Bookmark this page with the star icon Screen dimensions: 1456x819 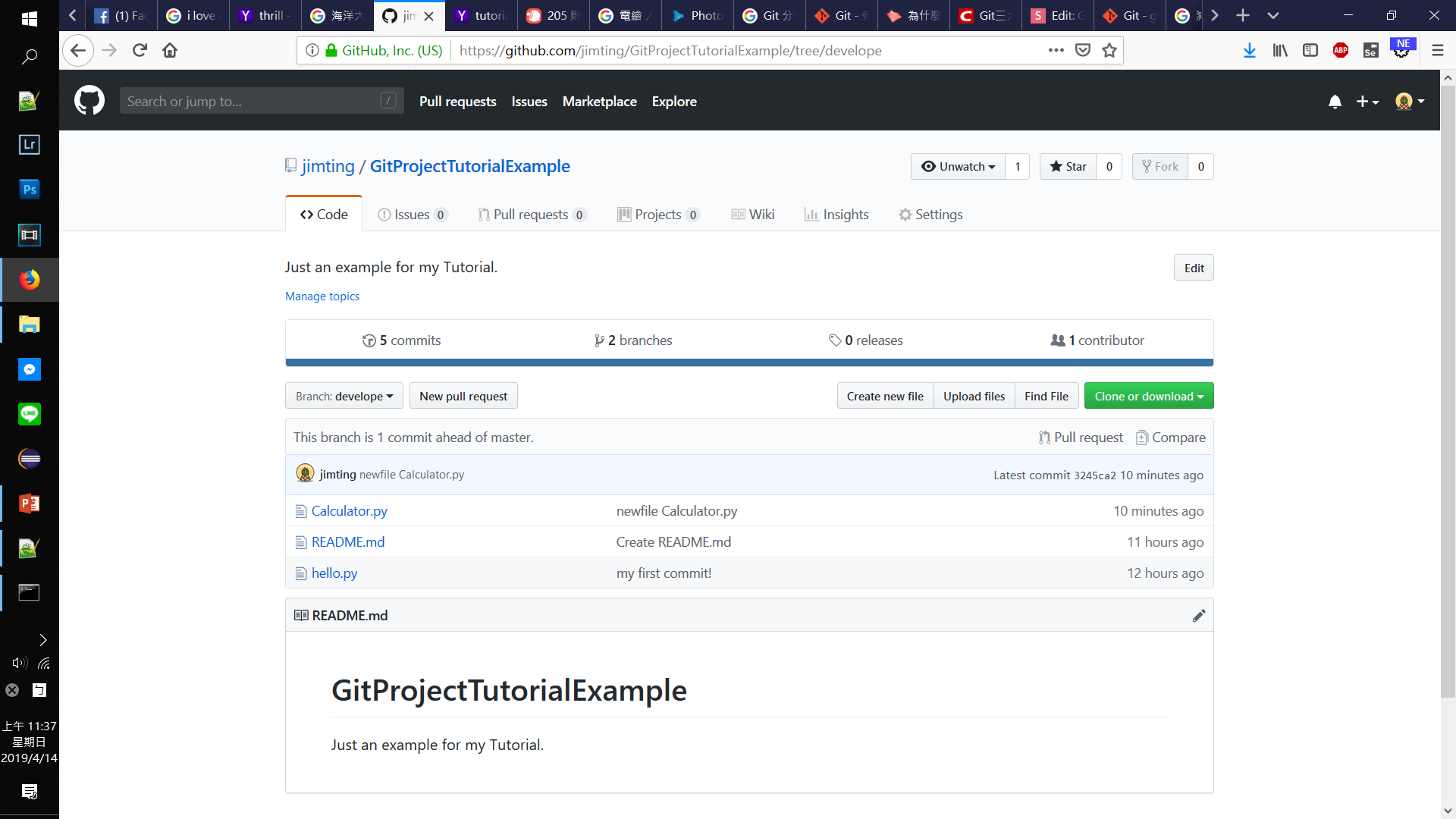pos(1109,50)
